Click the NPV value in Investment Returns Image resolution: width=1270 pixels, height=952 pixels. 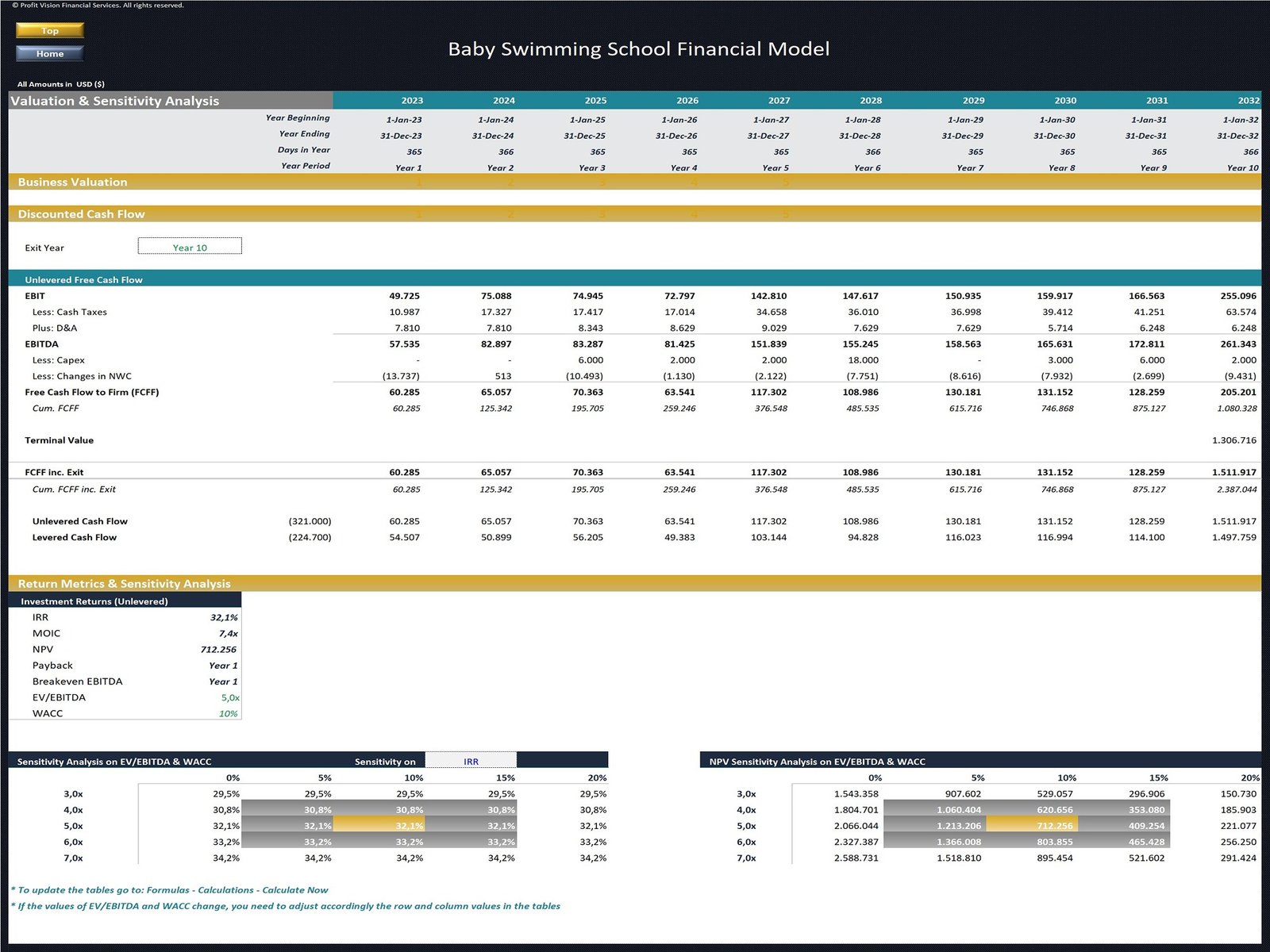coord(218,649)
